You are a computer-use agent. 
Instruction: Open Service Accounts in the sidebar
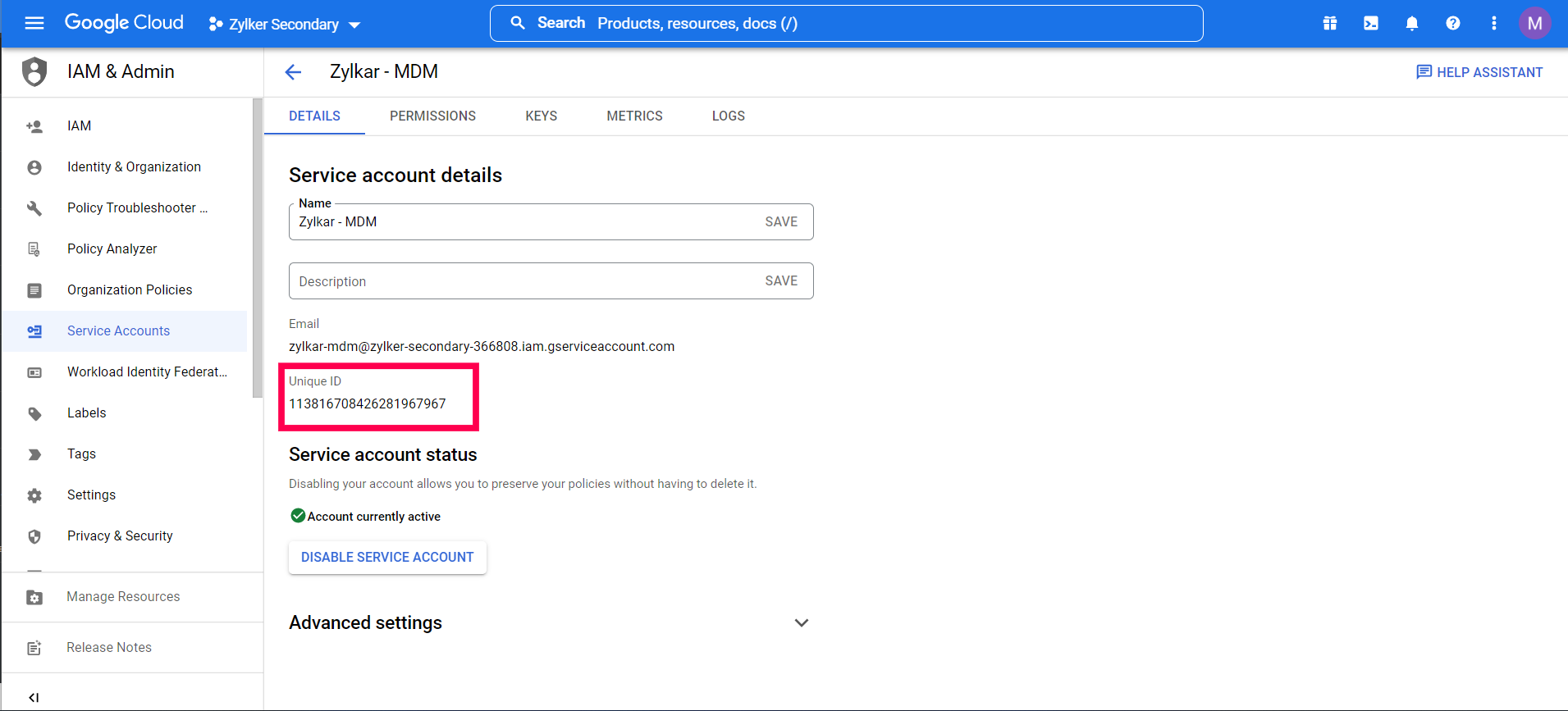click(118, 330)
